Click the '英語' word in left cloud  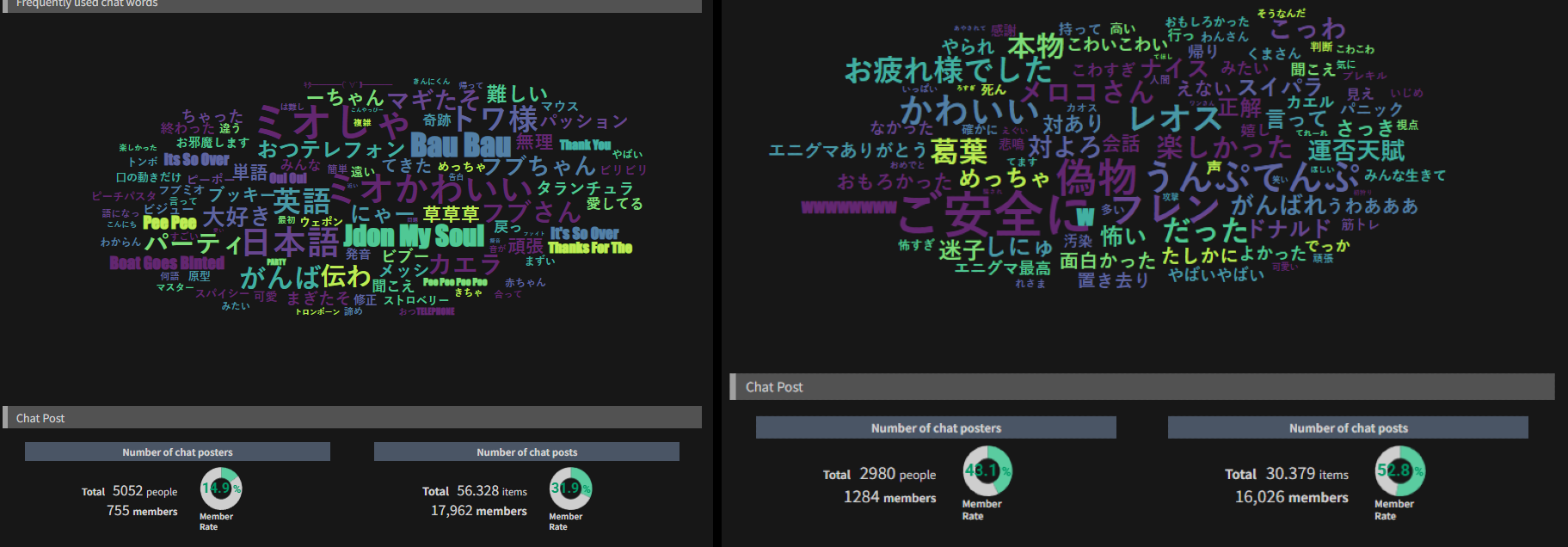[302, 203]
